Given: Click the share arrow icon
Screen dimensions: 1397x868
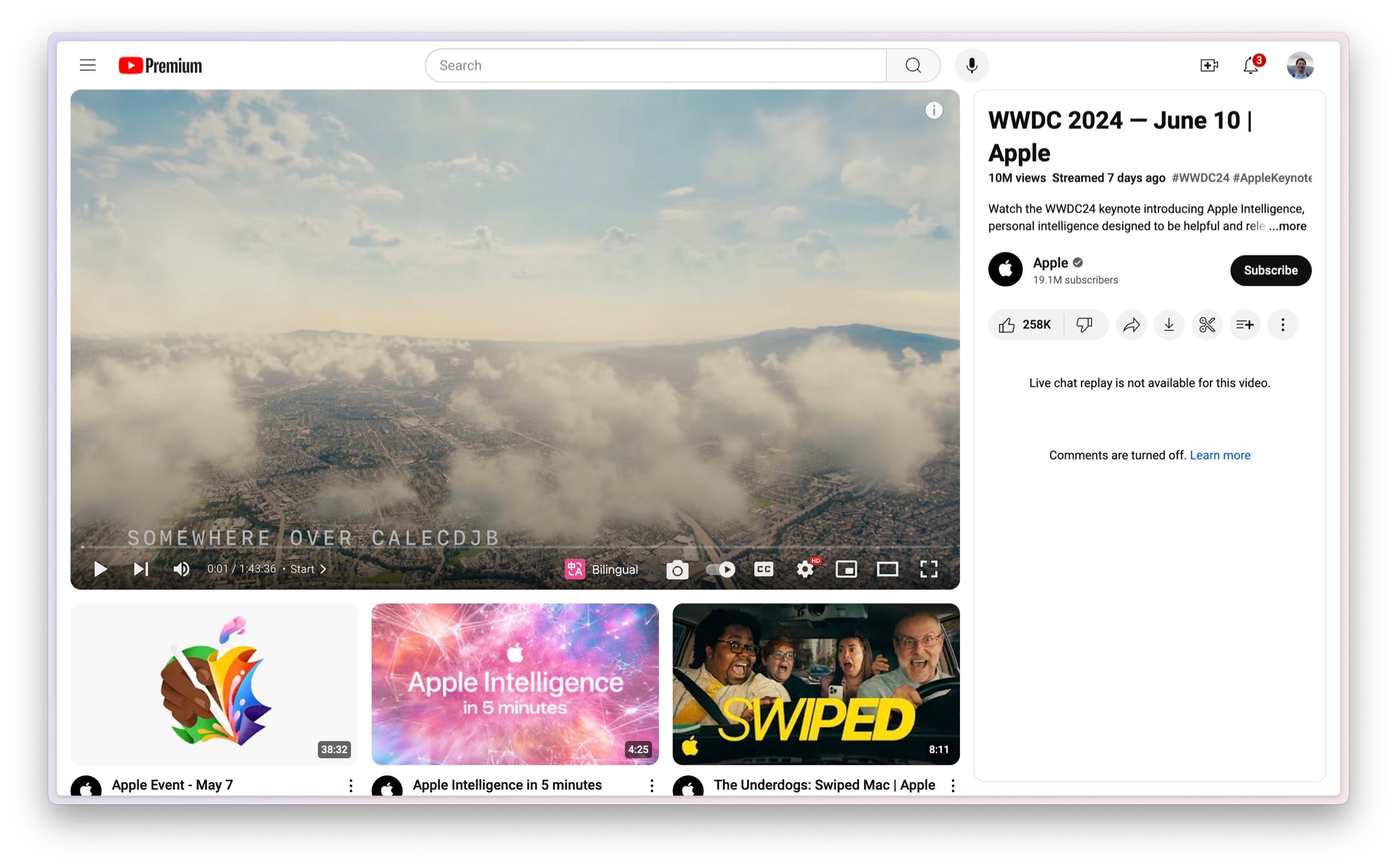Looking at the screenshot, I should 1131,325.
